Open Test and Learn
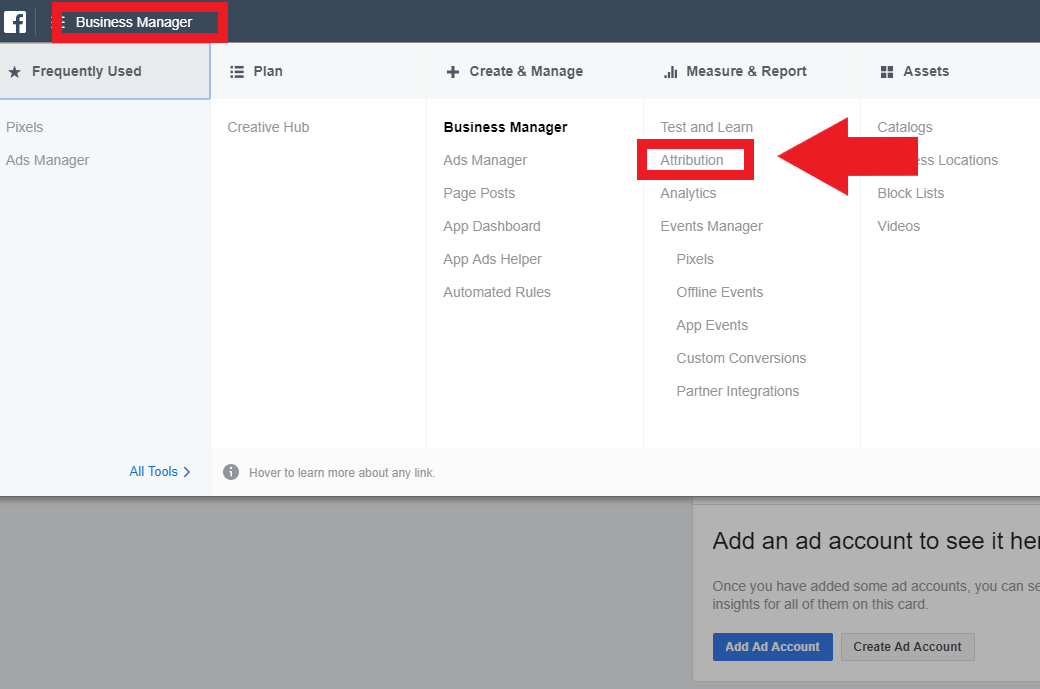This screenshot has height=689, width=1040. pyautogui.click(x=706, y=127)
